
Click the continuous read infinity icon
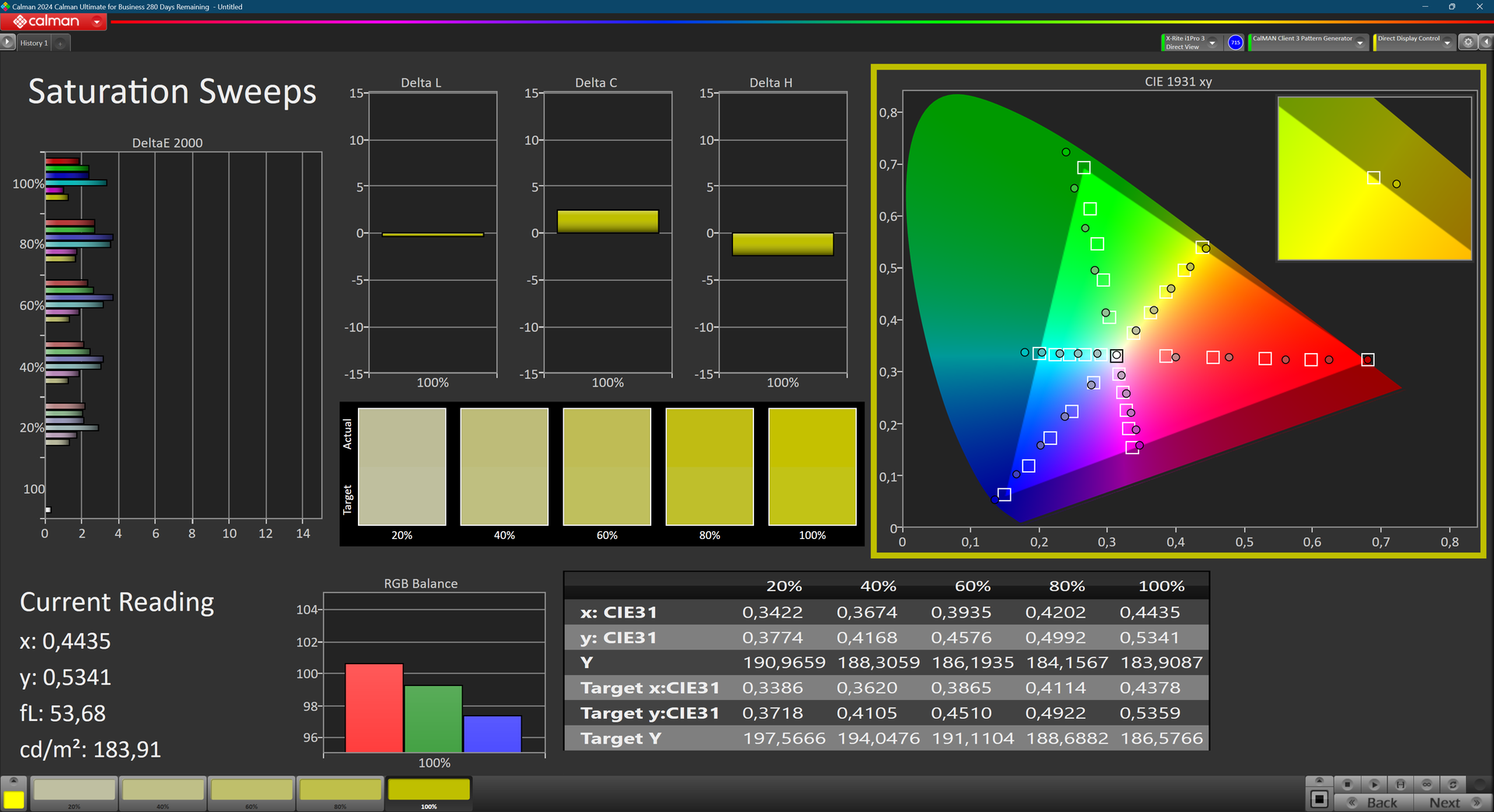[1426, 784]
